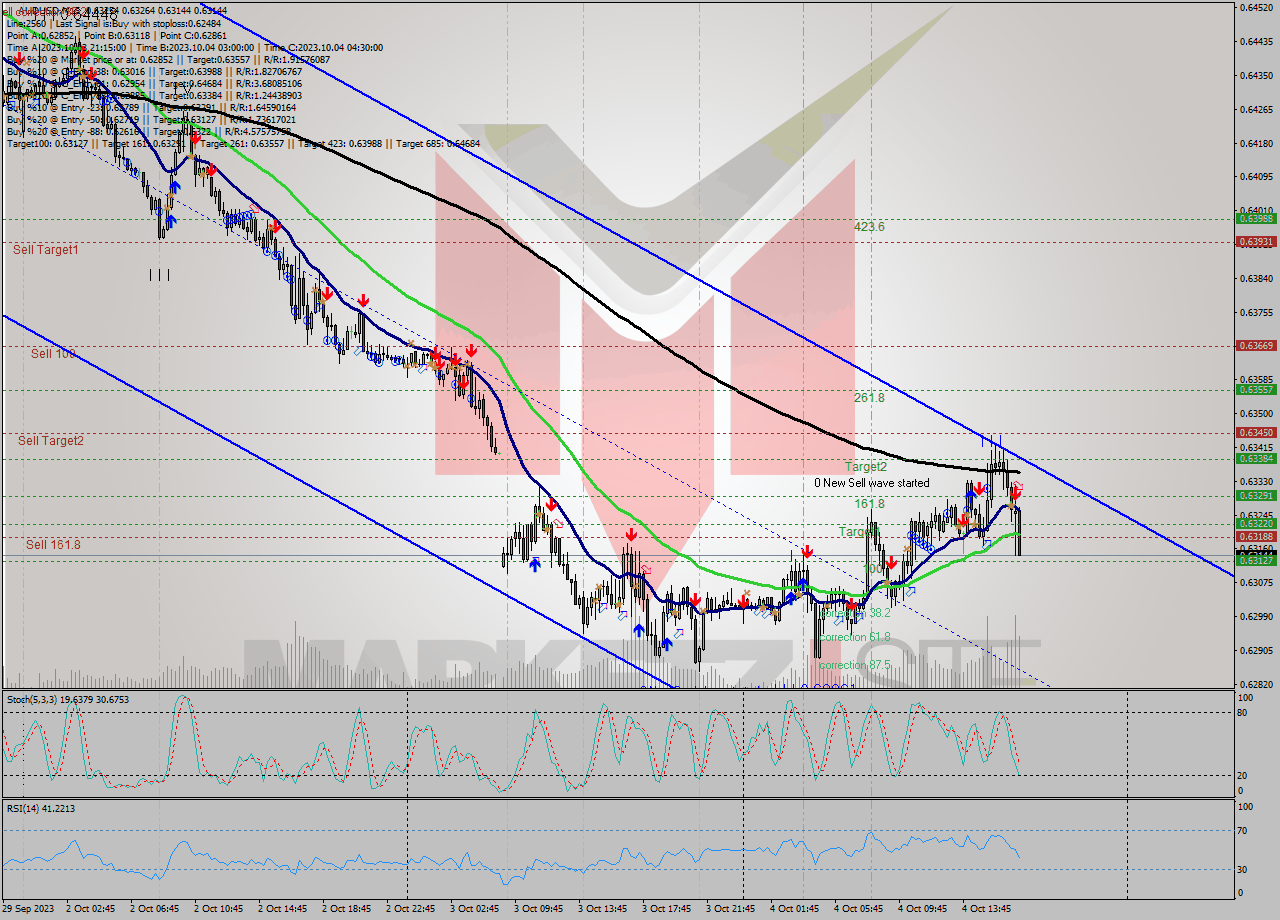
Task: Click the 0.64180 price axis value
Action: tap(1256, 143)
